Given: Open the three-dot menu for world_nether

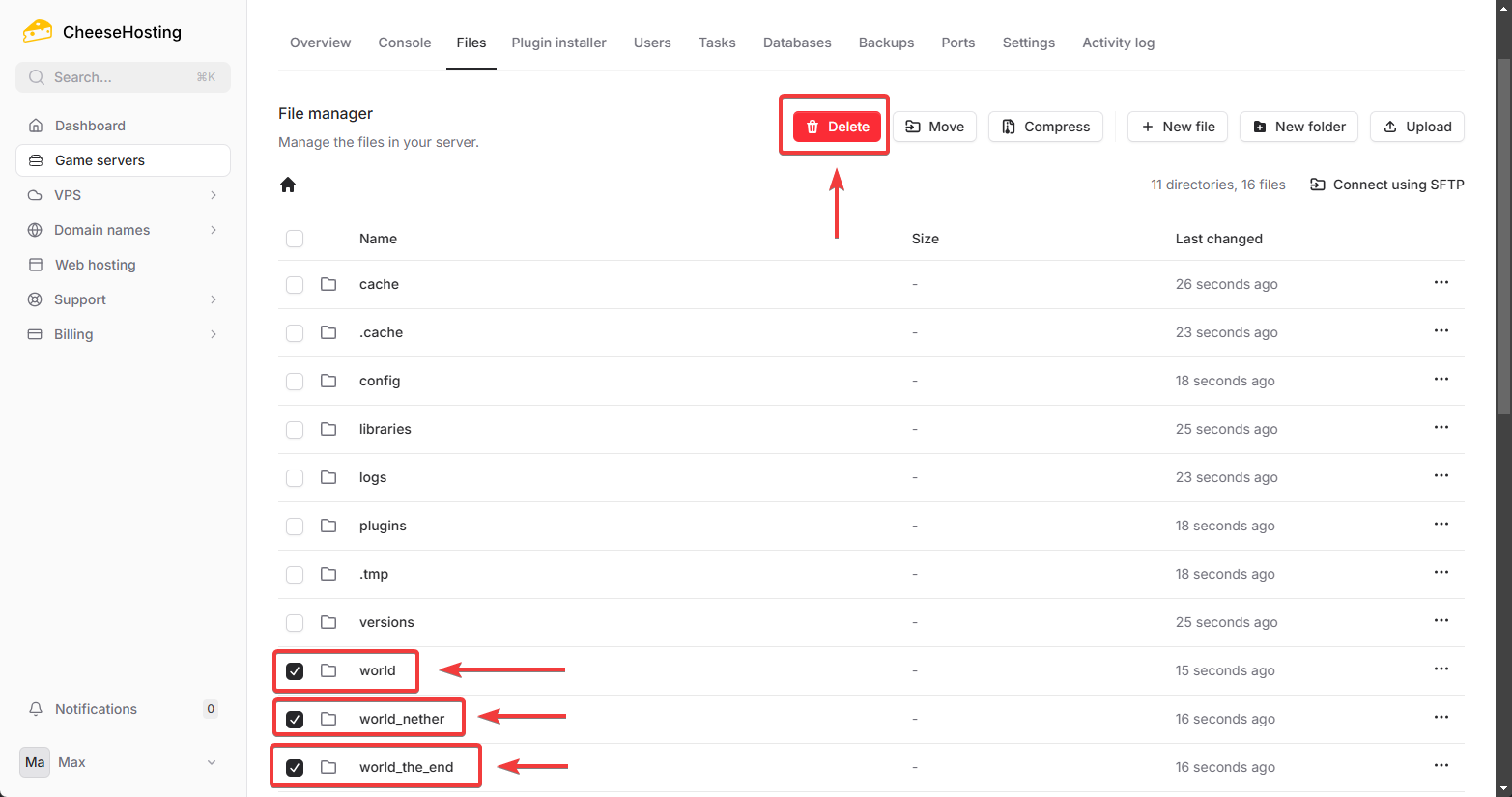Looking at the screenshot, I should tap(1441, 718).
